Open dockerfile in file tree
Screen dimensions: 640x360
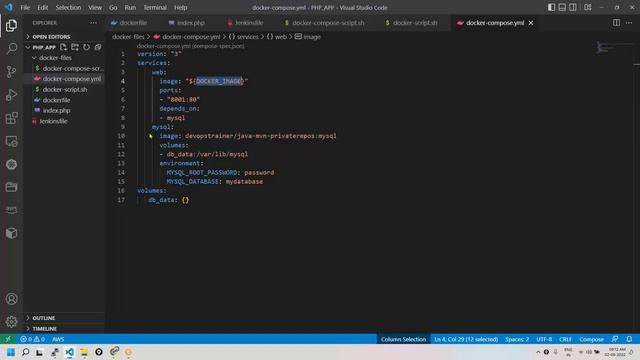point(56,100)
